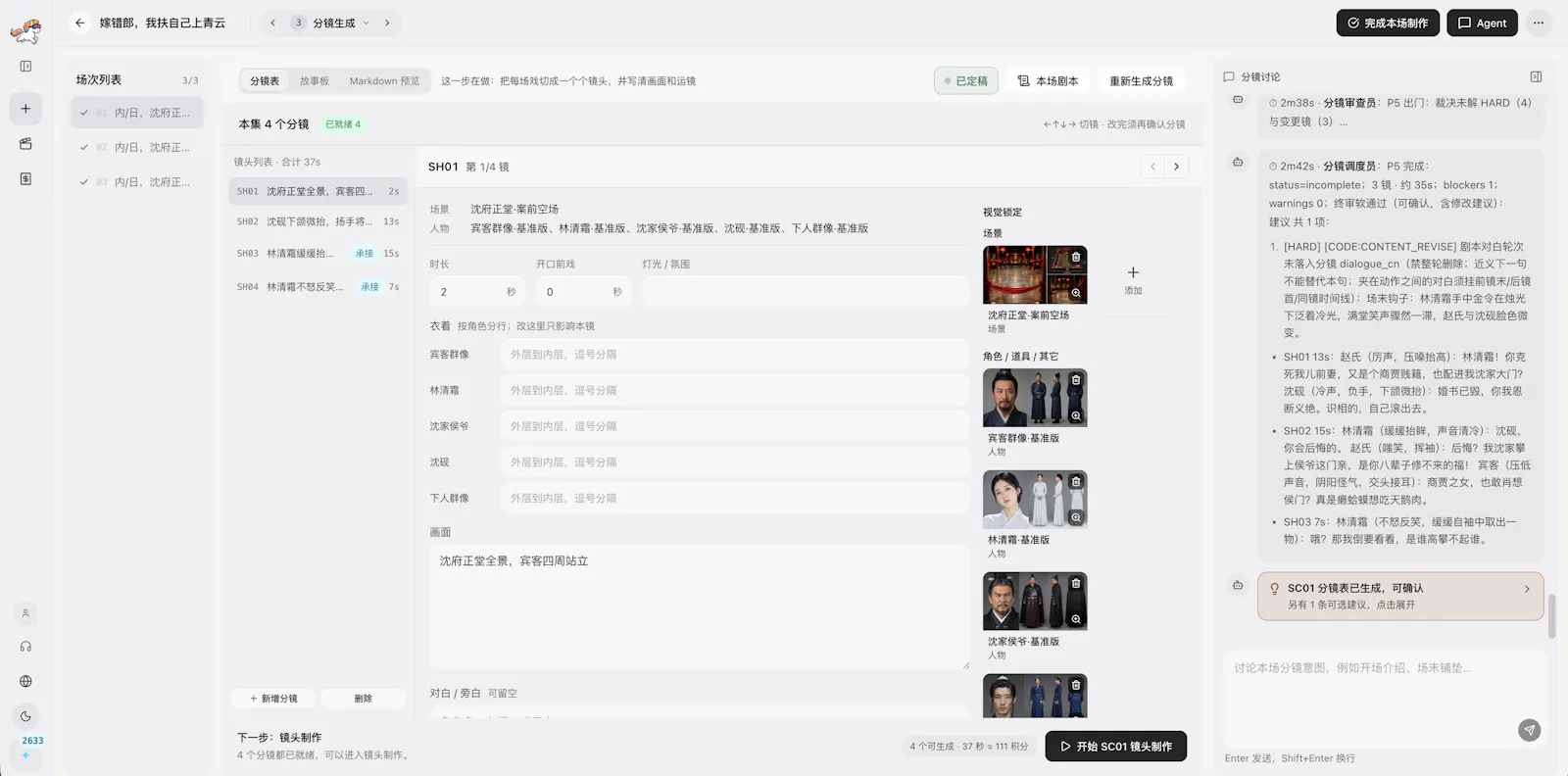The height and width of the screenshot is (776, 1568).
Task: Click the plus button in left sidebar
Action: tap(25, 109)
